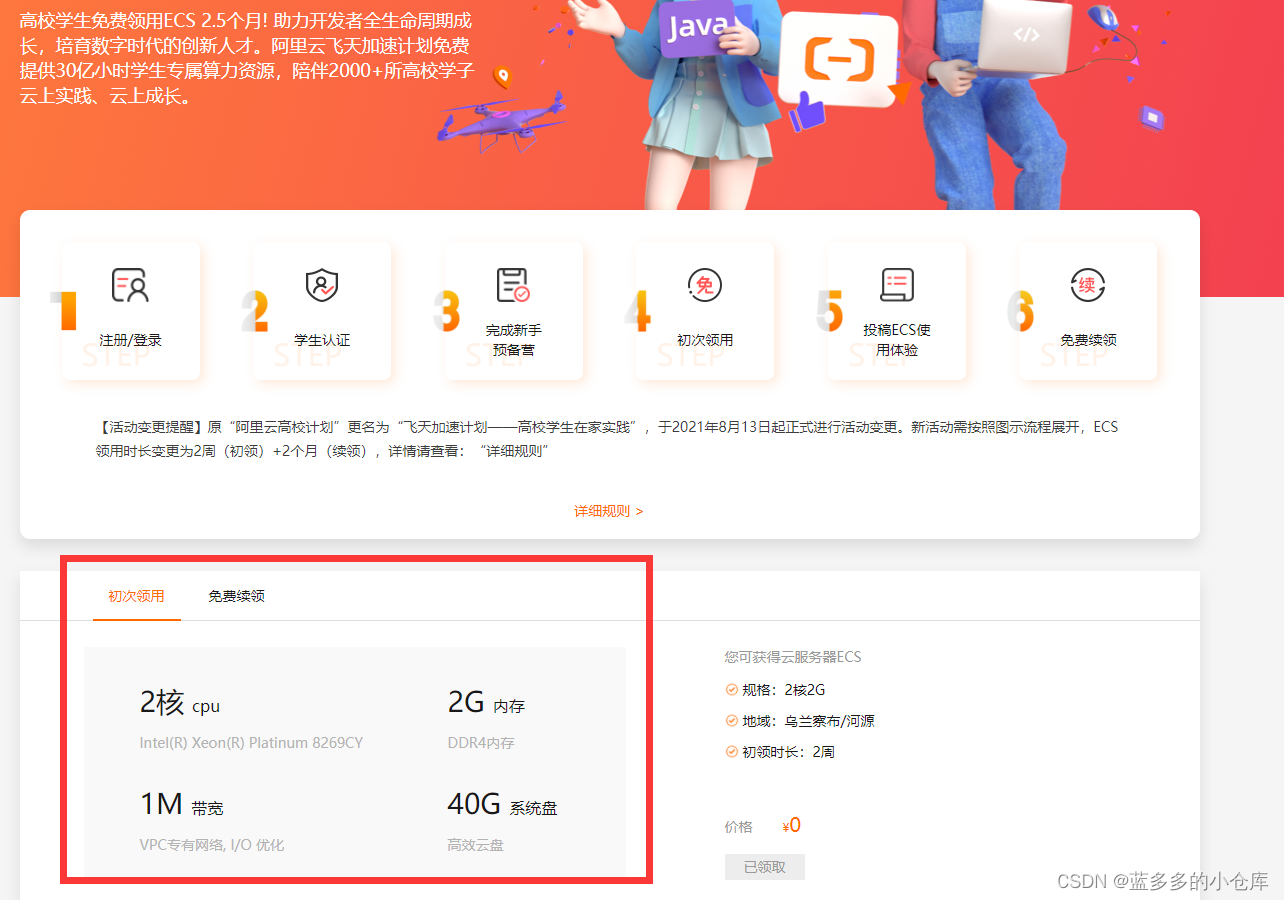Click the 价格 label

tap(738, 827)
